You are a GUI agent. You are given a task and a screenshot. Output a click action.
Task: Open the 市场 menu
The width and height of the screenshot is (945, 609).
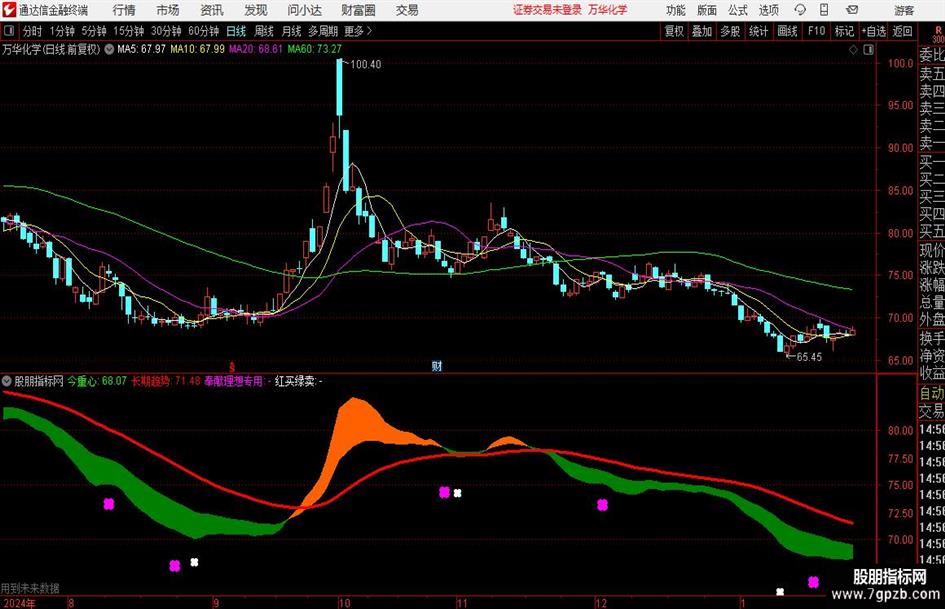(x=168, y=10)
